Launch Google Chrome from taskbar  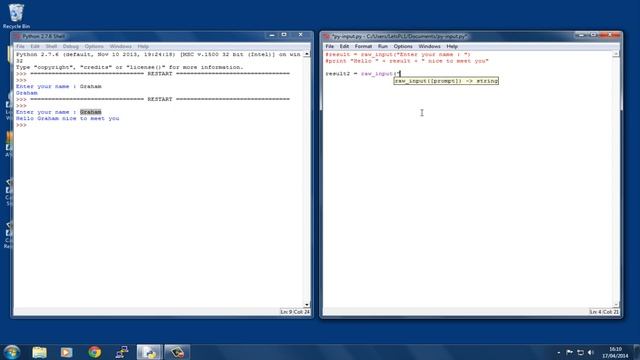click(95, 352)
